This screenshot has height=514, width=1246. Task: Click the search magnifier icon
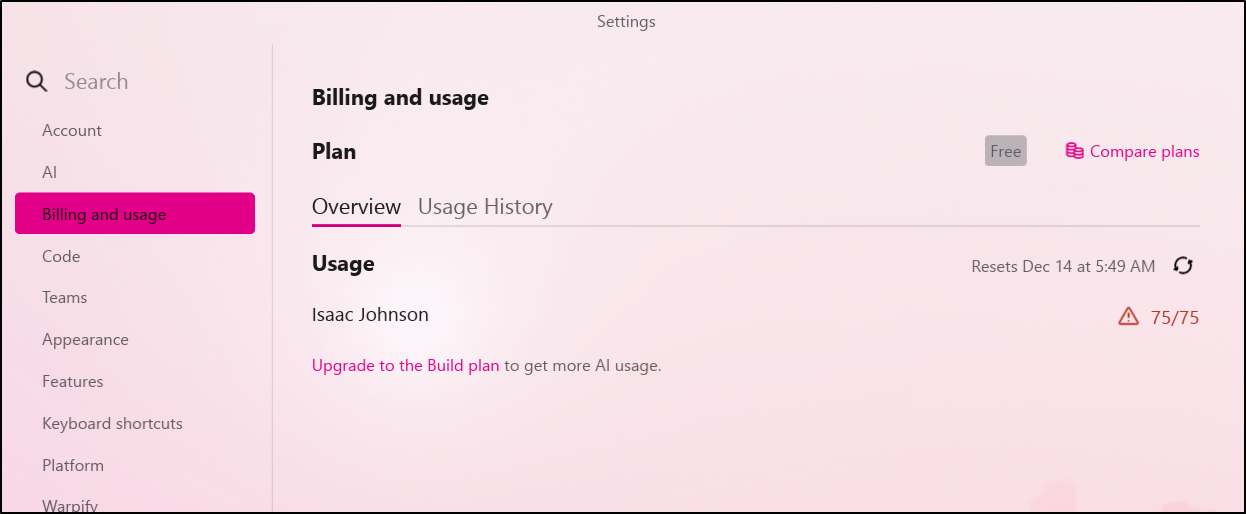pos(37,82)
